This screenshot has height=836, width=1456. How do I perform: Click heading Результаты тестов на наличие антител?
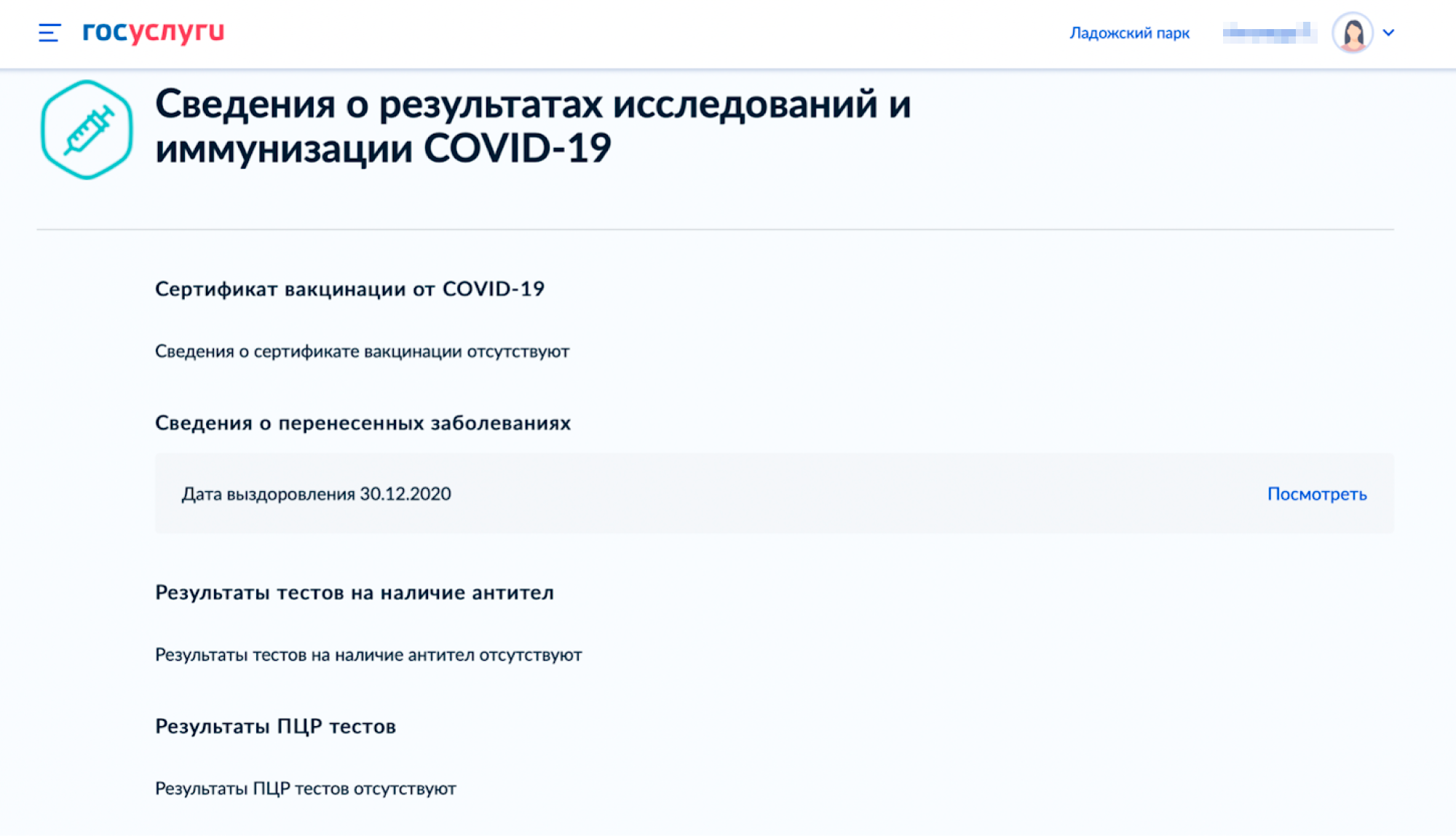pyautogui.click(x=355, y=593)
